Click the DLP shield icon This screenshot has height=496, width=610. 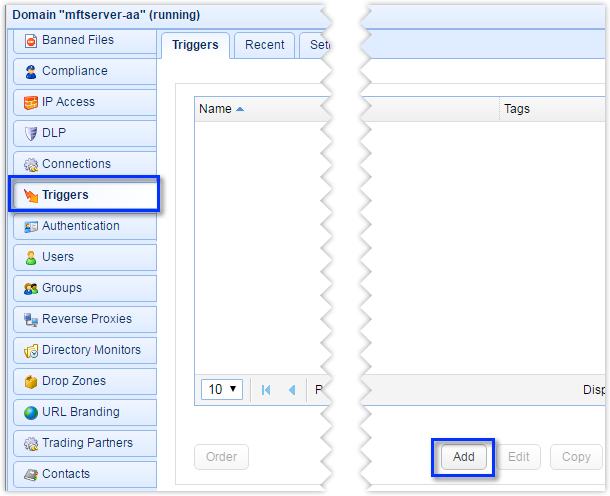[31, 133]
